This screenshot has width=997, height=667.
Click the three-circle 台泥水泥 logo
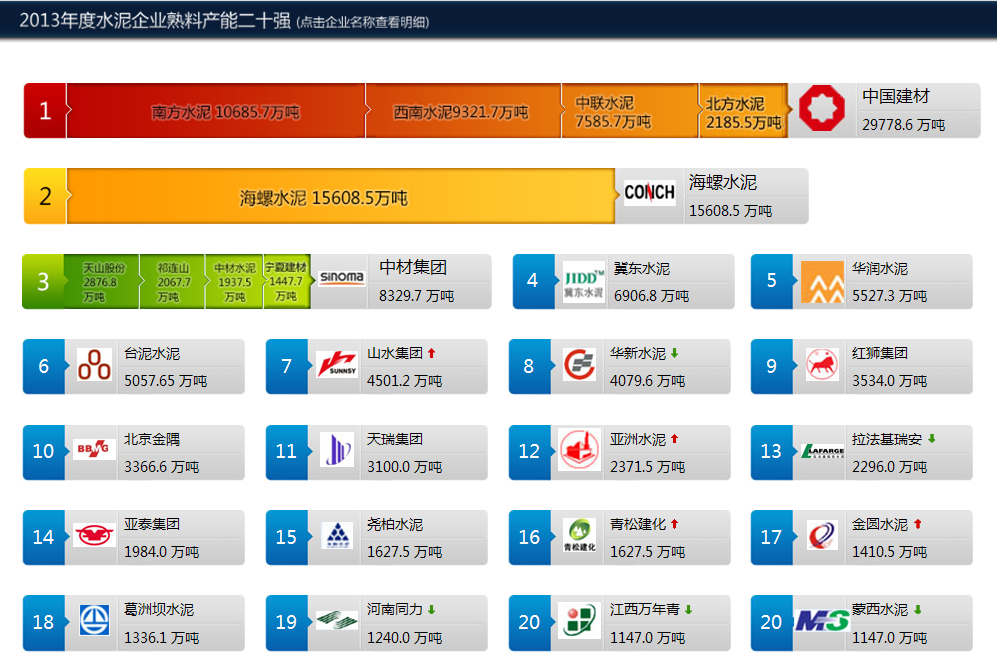click(x=94, y=365)
